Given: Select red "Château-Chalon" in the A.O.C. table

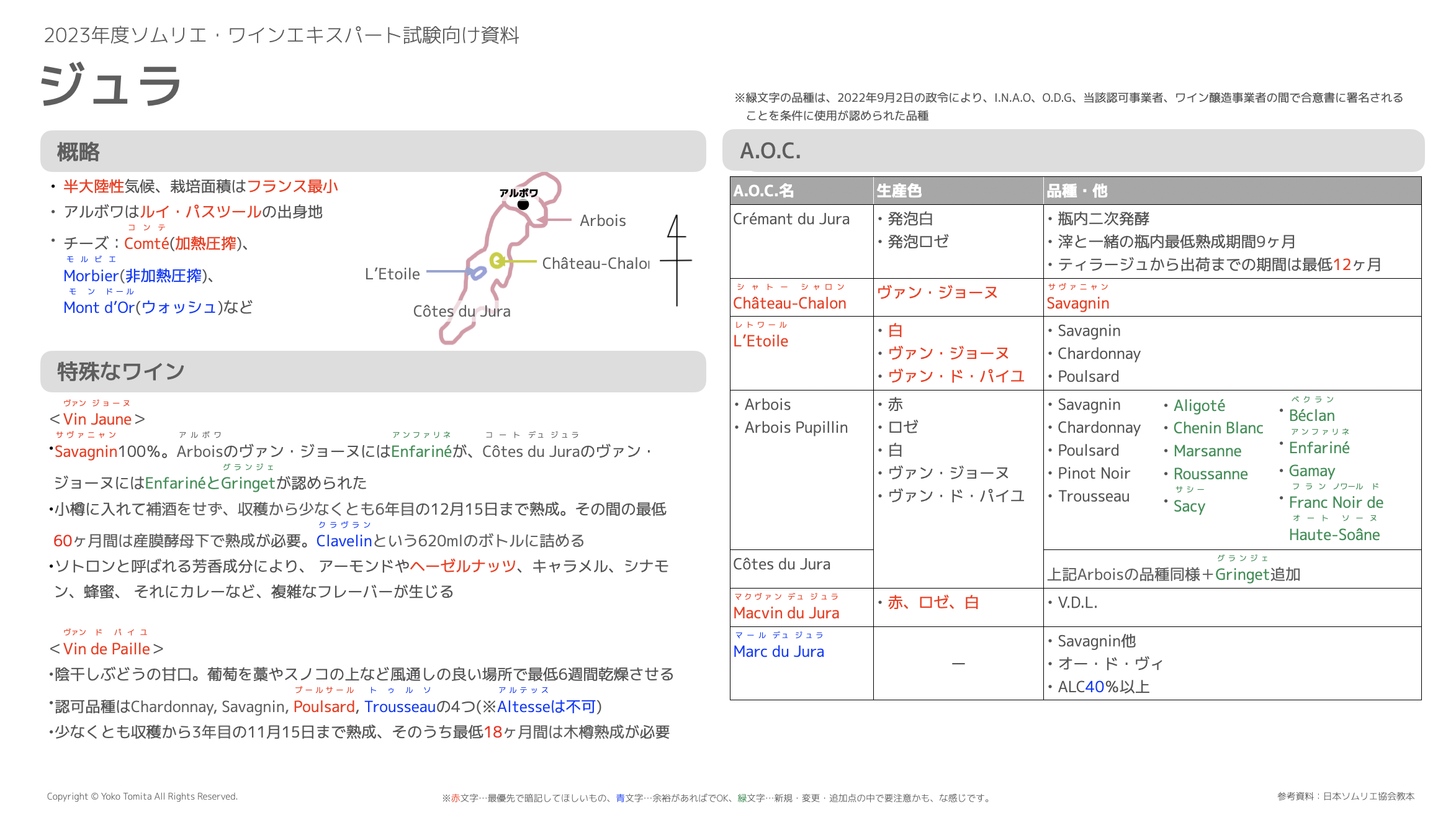Looking at the screenshot, I should [789, 303].
